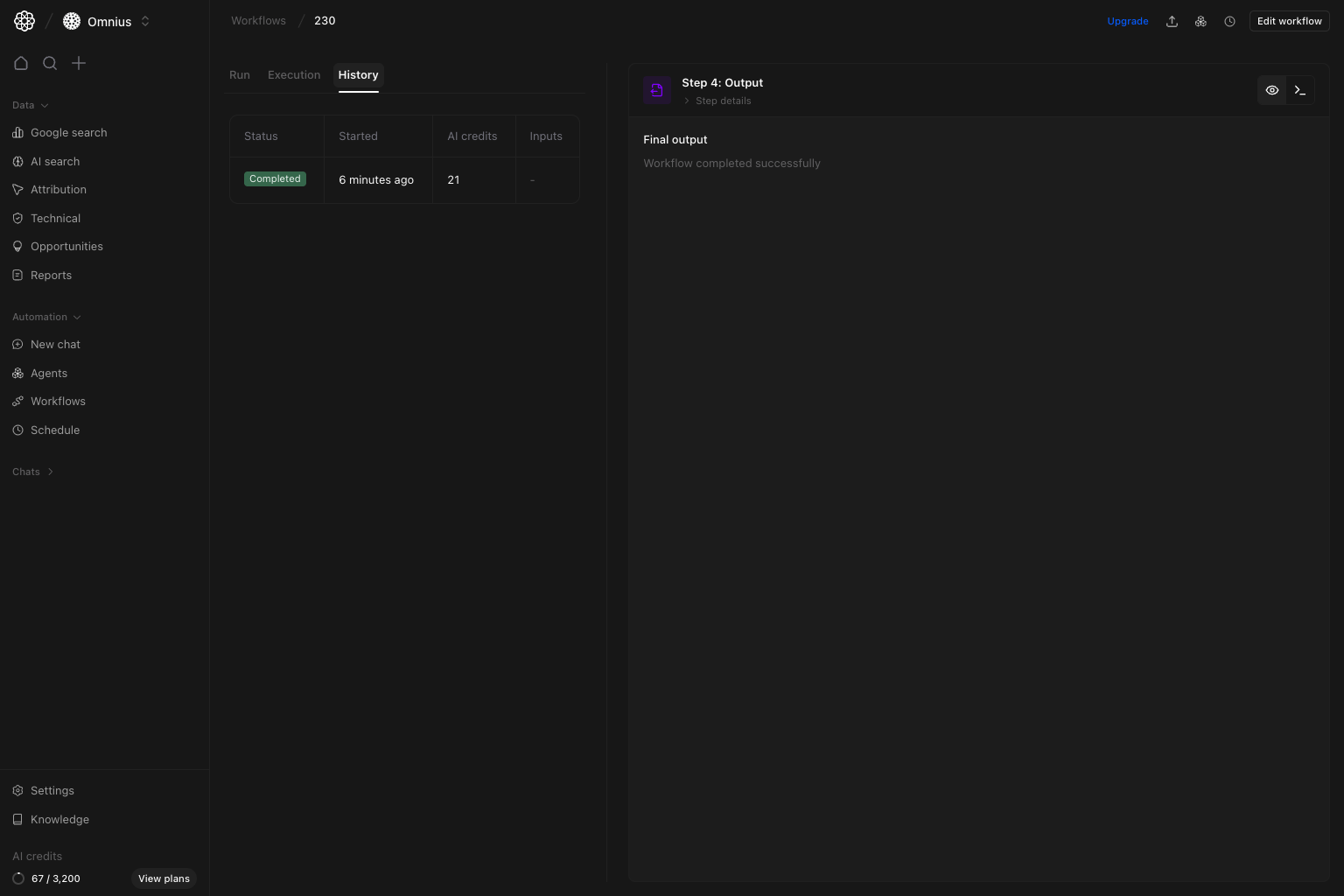
Task: Open the workflow run history clock icon
Action: [x=1229, y=21]
